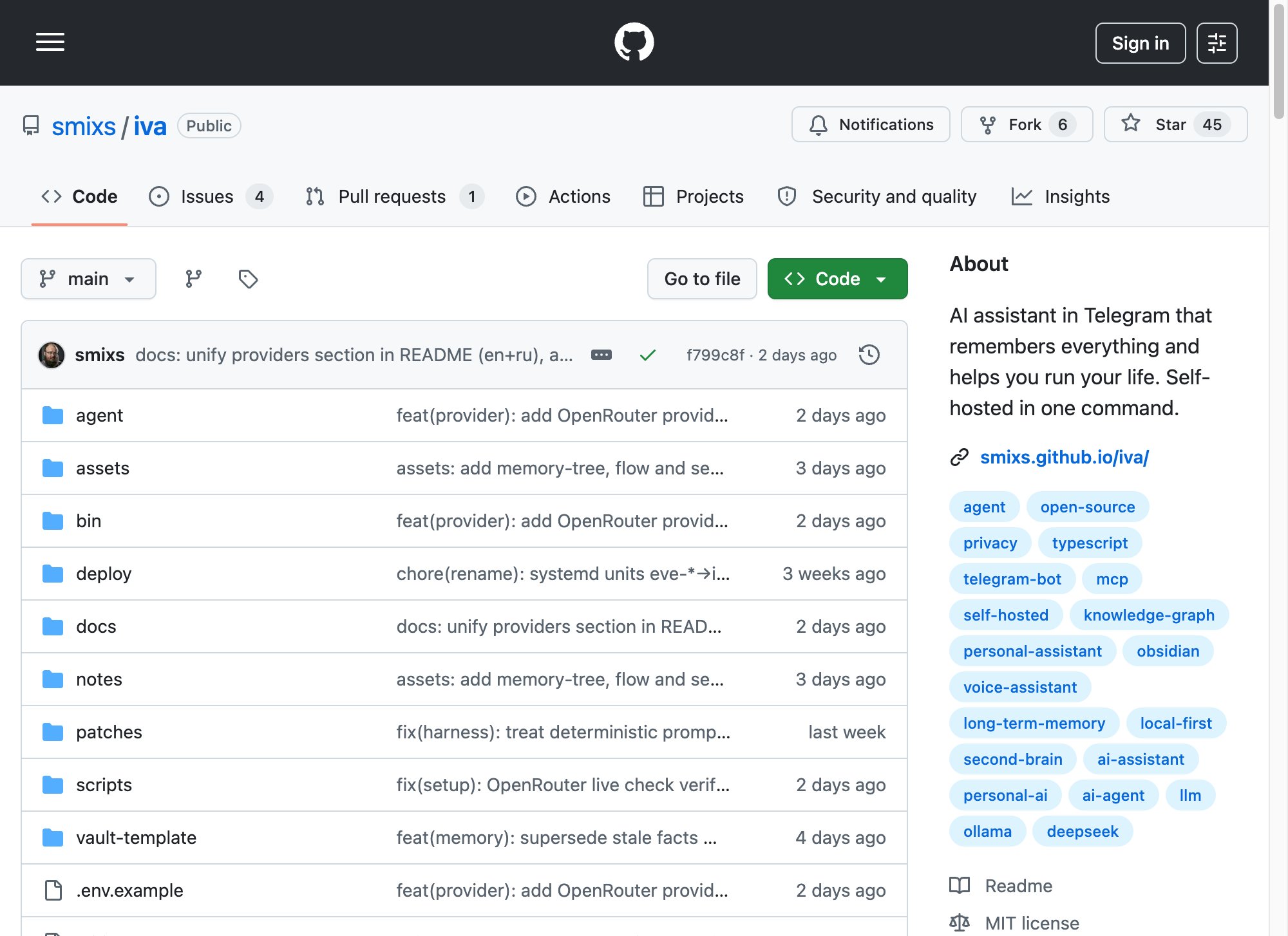This screenshot has height=936, width=1288.
Task: Click the .env.example file icon
Action: (53, 890)
